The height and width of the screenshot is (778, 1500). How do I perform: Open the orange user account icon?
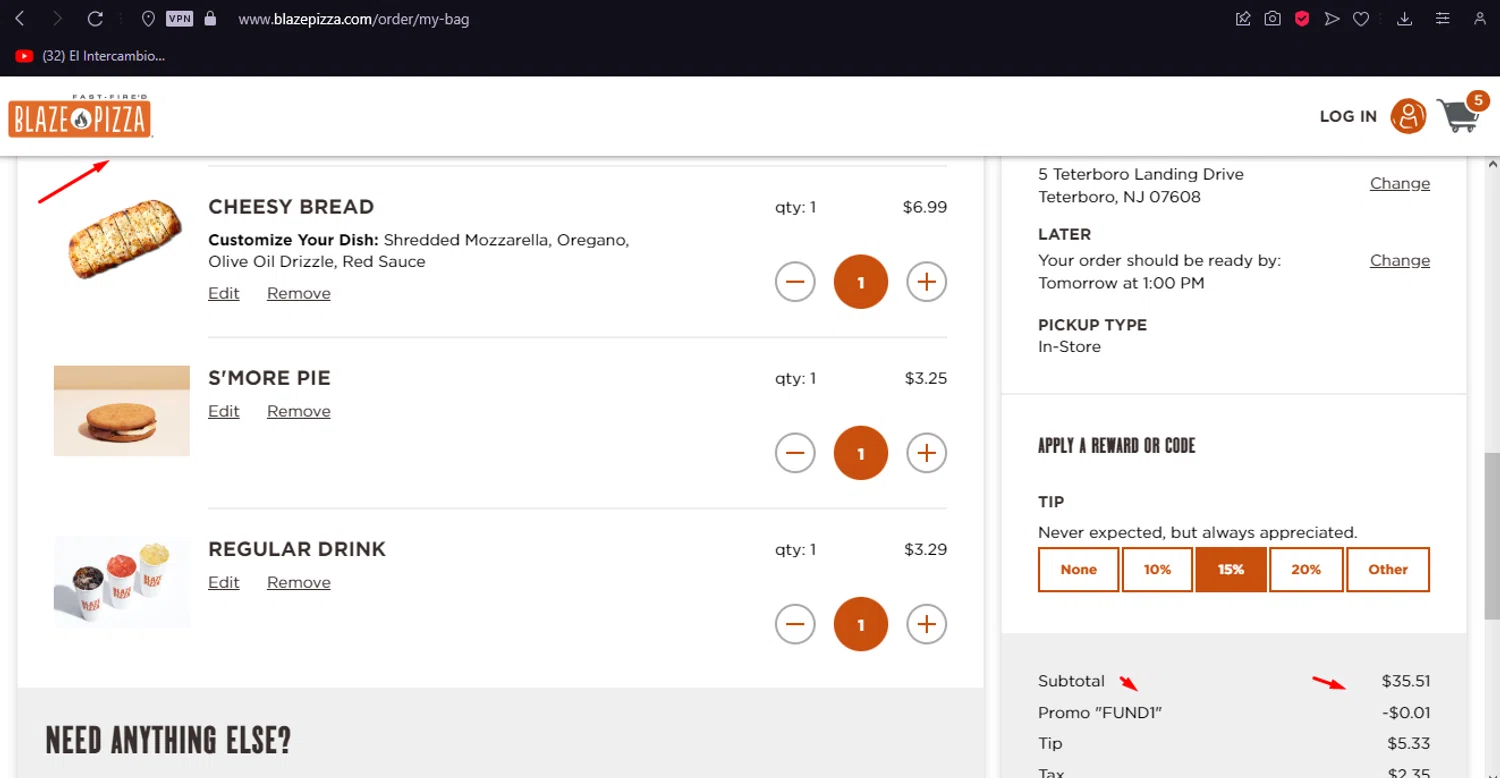(1408, 116)
